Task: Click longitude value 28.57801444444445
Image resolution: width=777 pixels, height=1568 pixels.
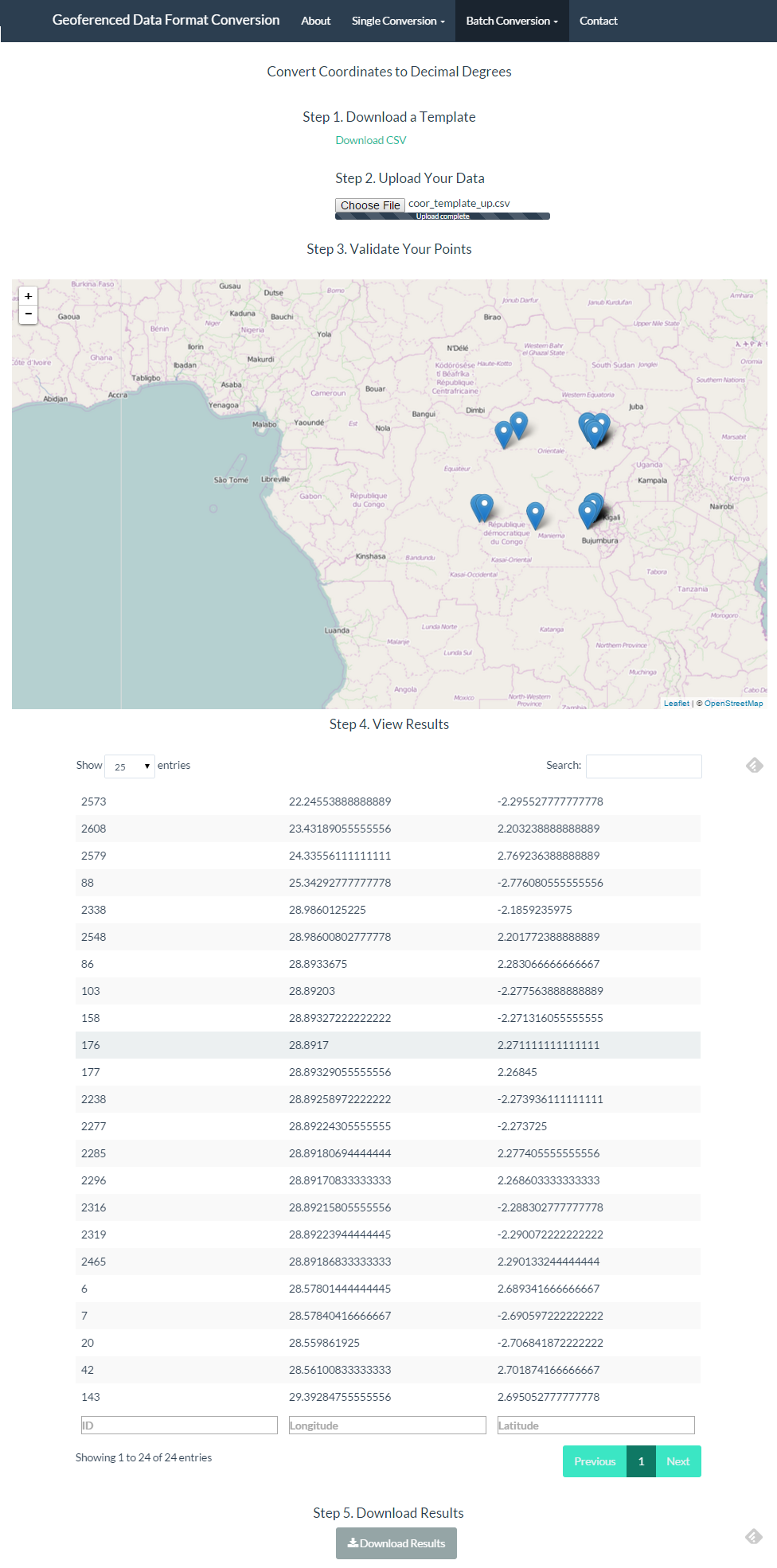Action: (x=340, y=1289)
